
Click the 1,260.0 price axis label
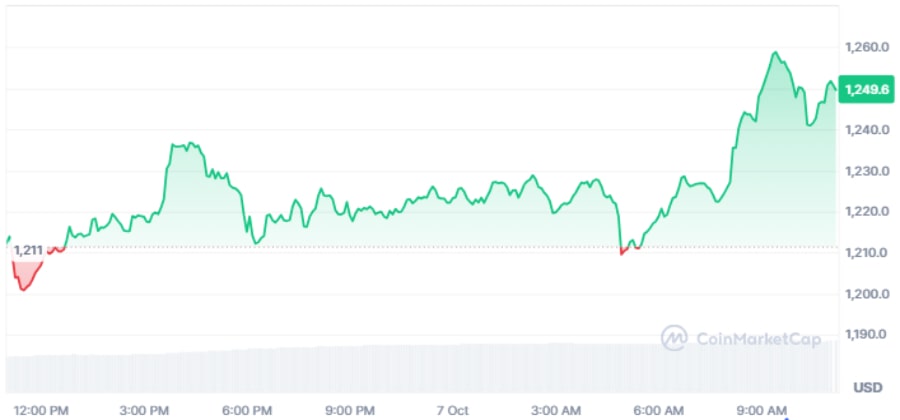pyautogui.click(x=867, y=47)
